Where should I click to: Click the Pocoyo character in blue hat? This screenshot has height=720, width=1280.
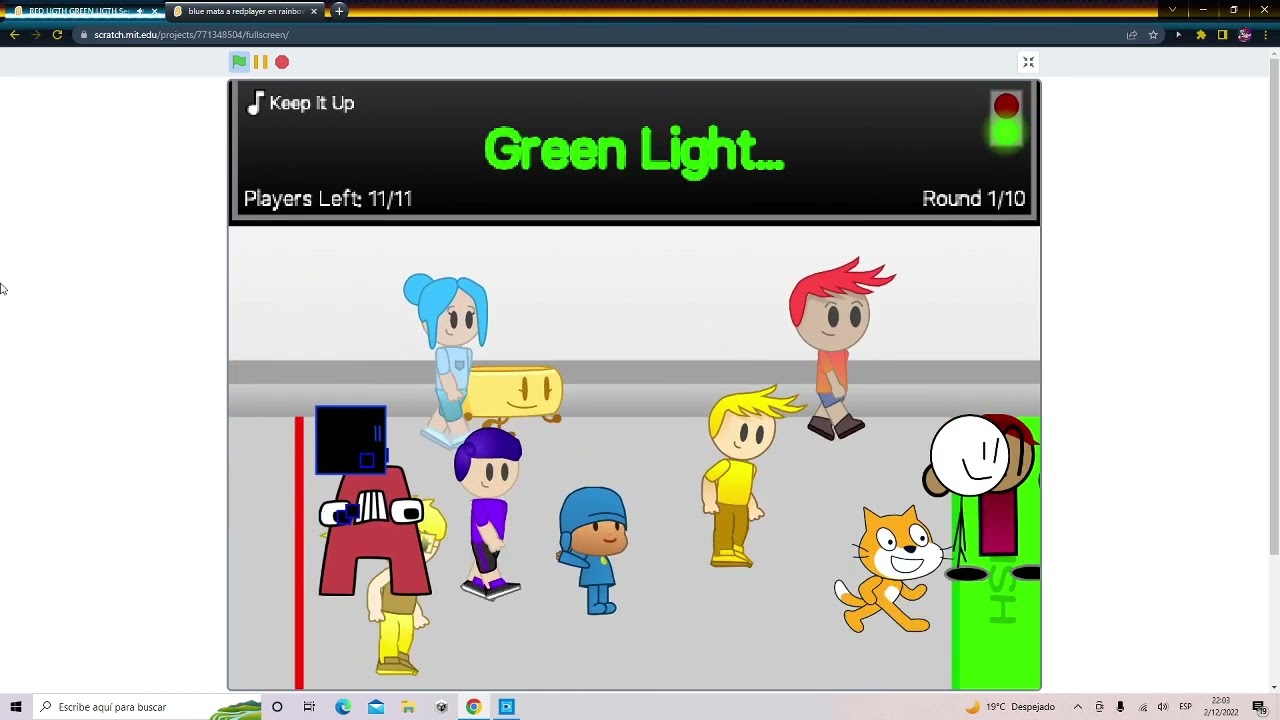(593, 550)
